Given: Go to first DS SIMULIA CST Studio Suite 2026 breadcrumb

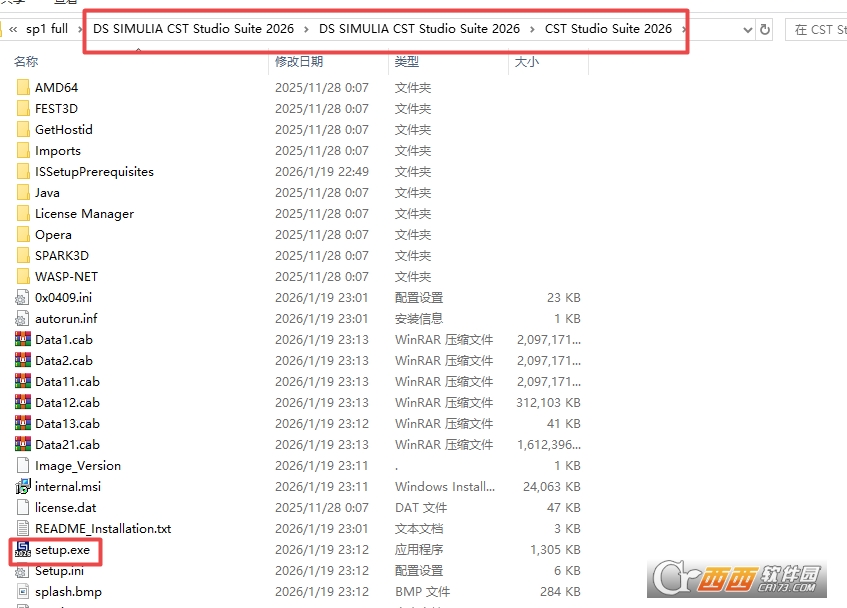Looking at the screenshot, I should [193, 29].
